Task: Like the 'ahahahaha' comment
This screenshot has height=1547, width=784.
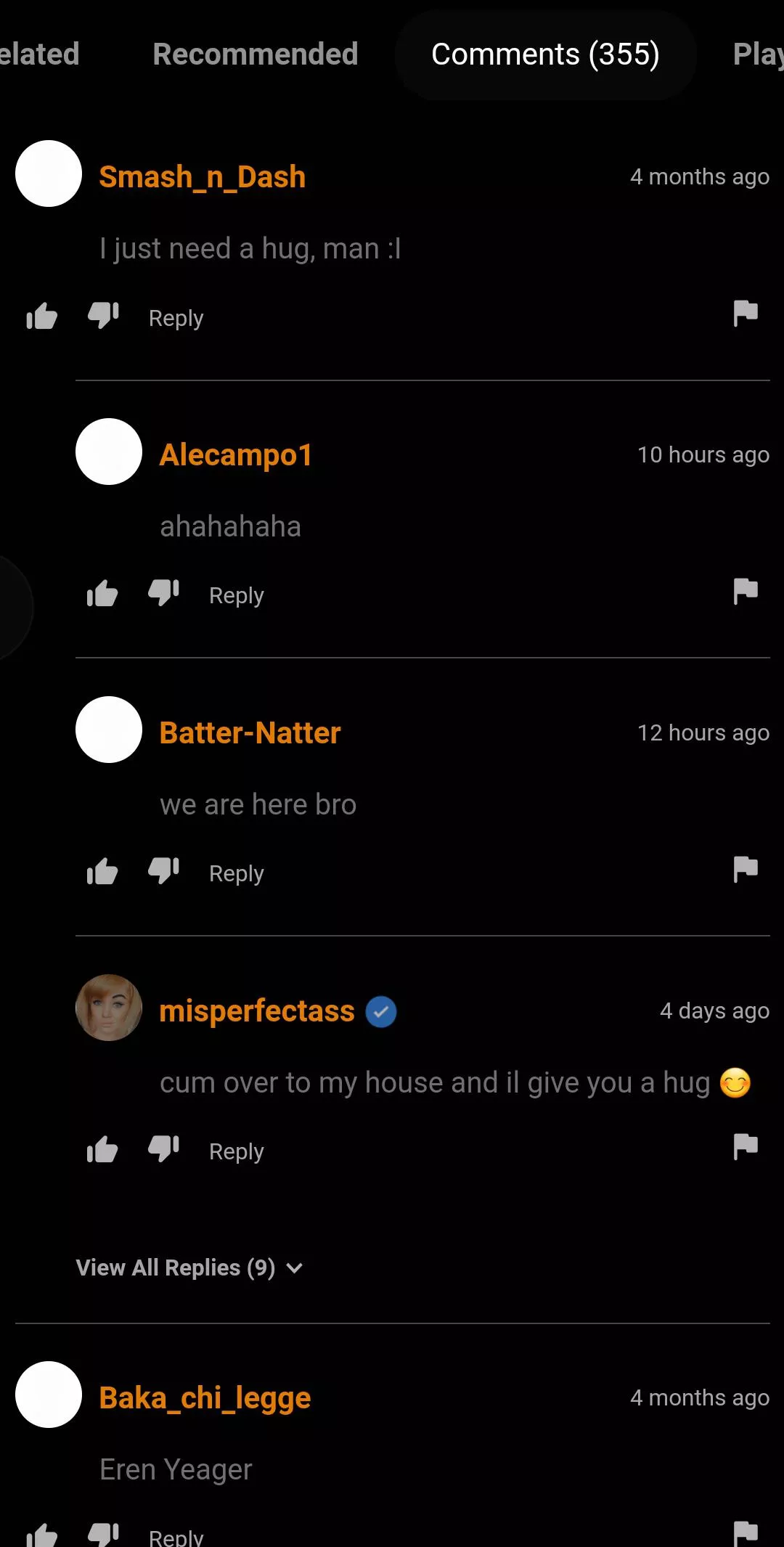Action: click(x=102, y=594)
